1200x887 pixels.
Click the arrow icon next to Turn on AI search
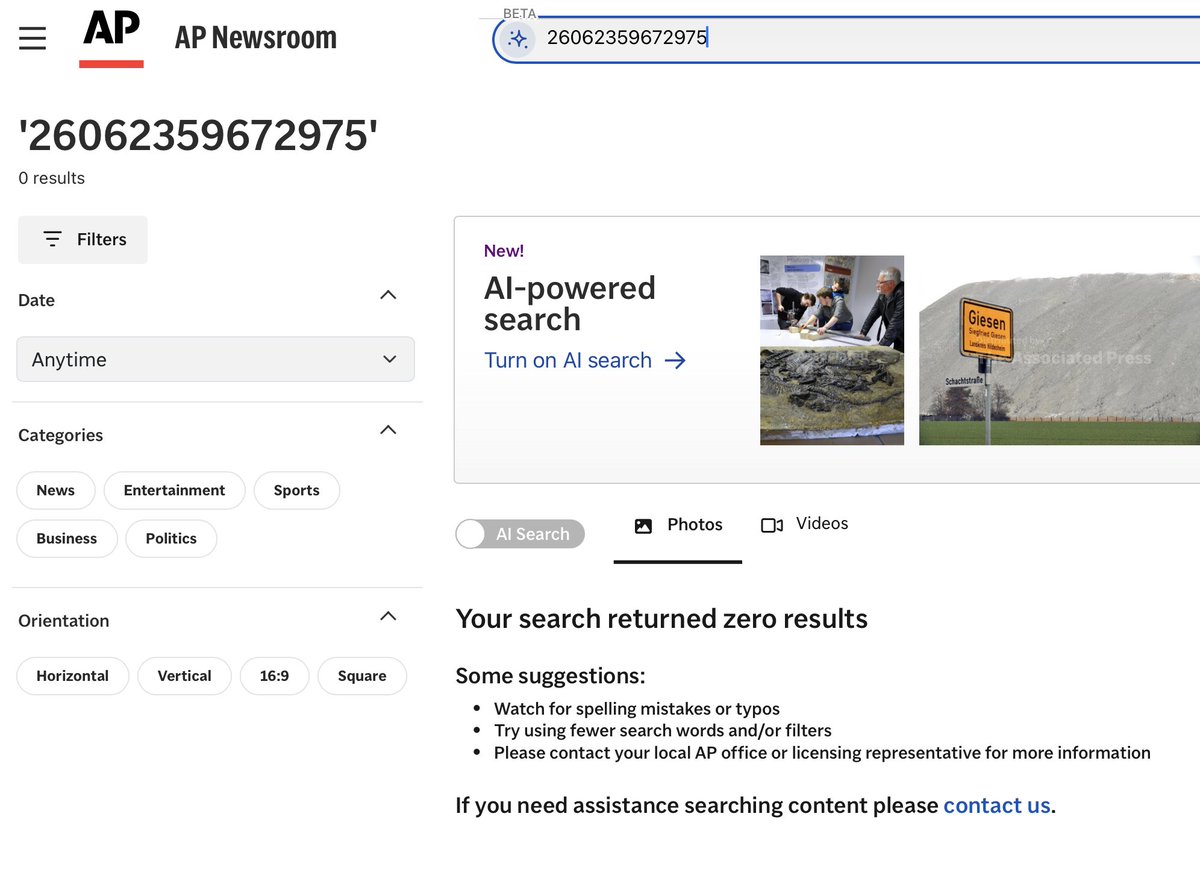tap(675, 361)
